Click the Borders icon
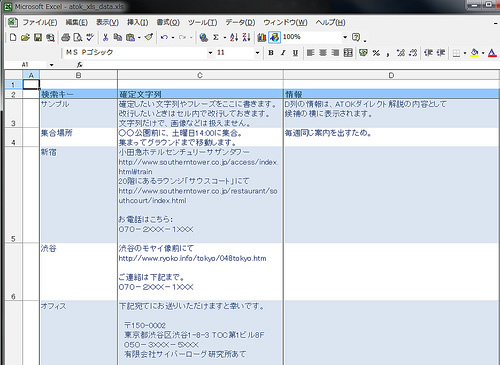 click(457, 53)
